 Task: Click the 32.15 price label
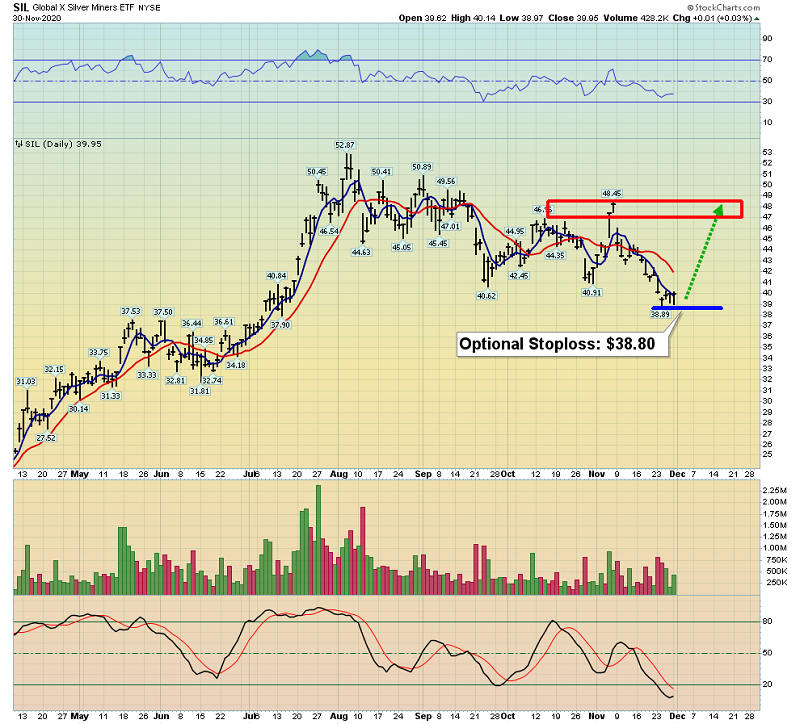(x=54, y=369)
